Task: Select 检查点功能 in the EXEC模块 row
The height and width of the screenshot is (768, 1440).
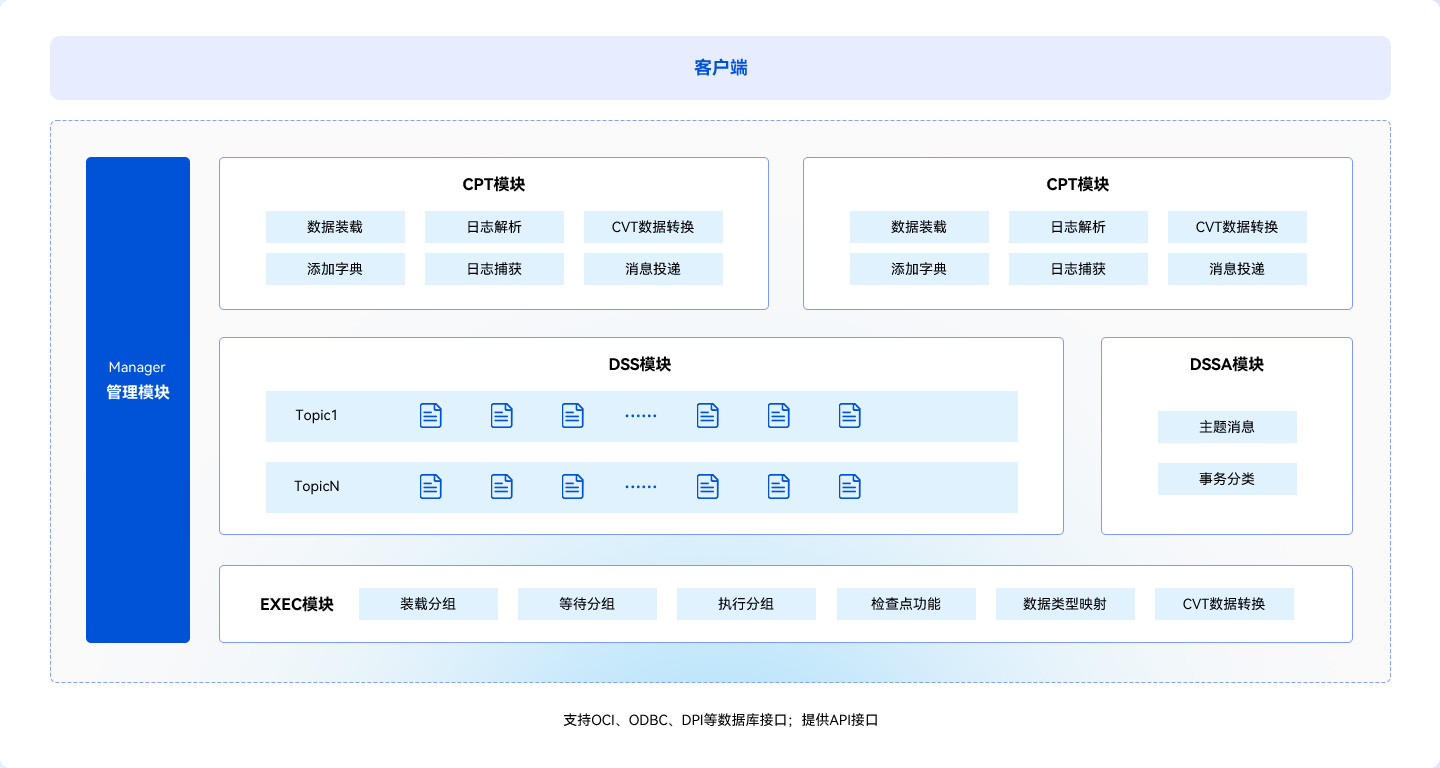Action: (x=906, y=604)
